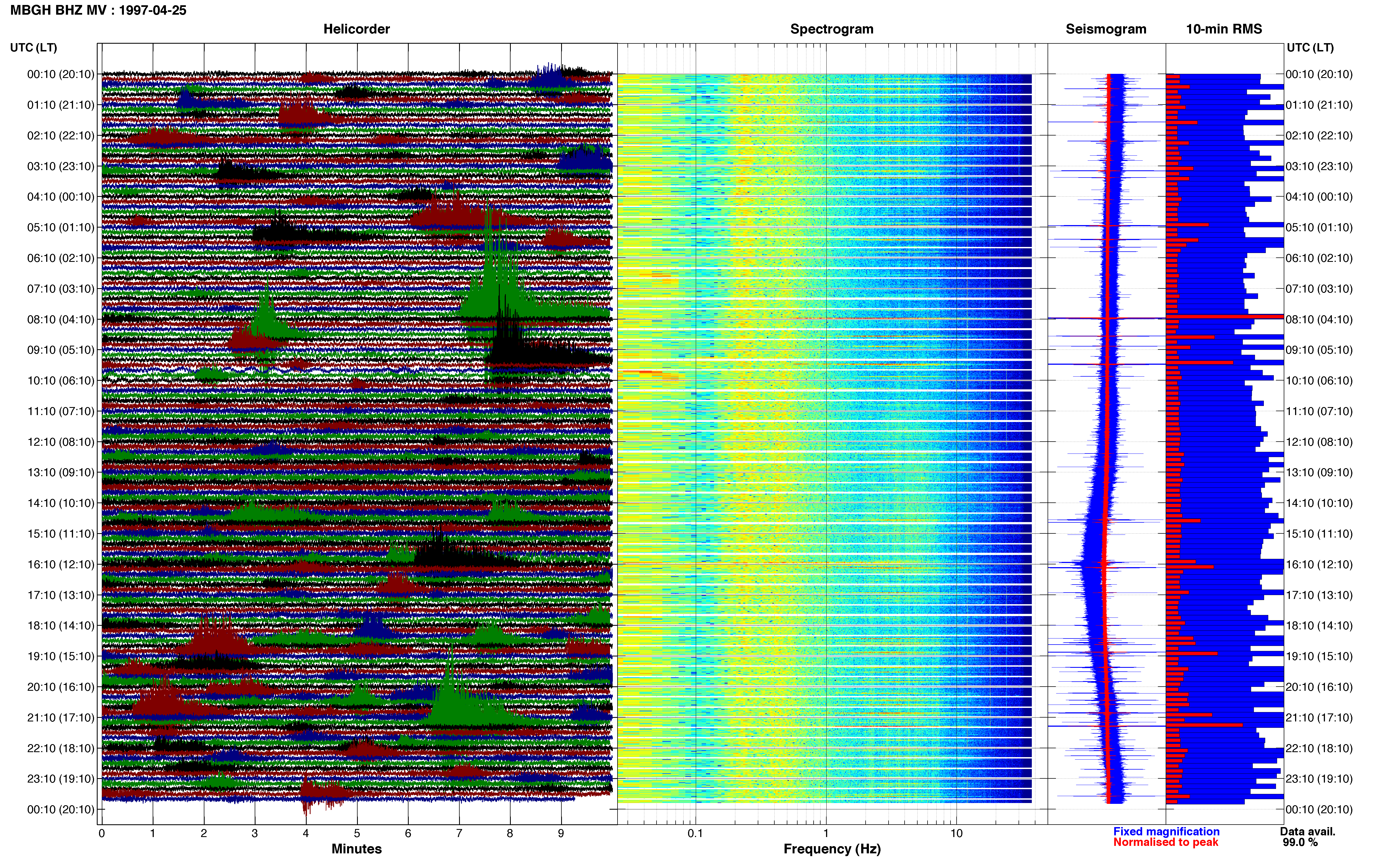Click right time label '17:10 (13:10)'
The height and width of the screenshot is (868, 1388).
[x=1319, y=595]
